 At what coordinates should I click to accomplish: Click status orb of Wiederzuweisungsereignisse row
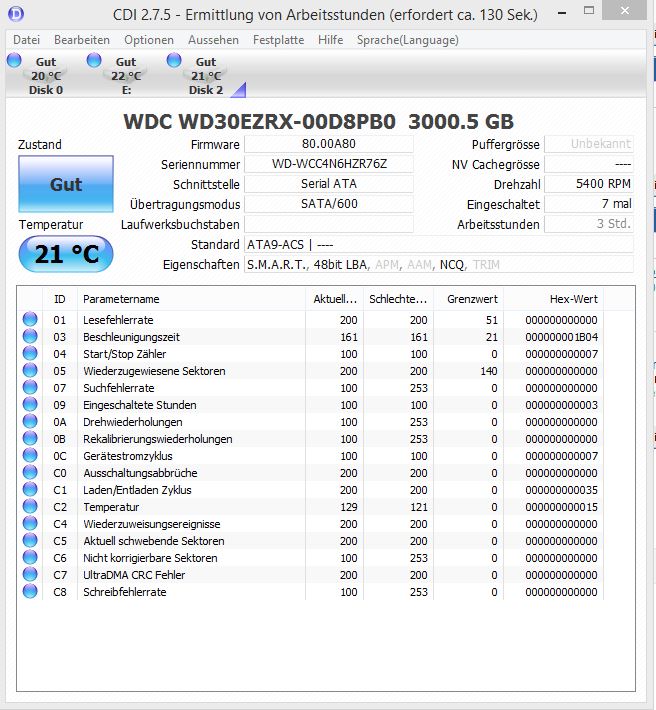(30, 523)
